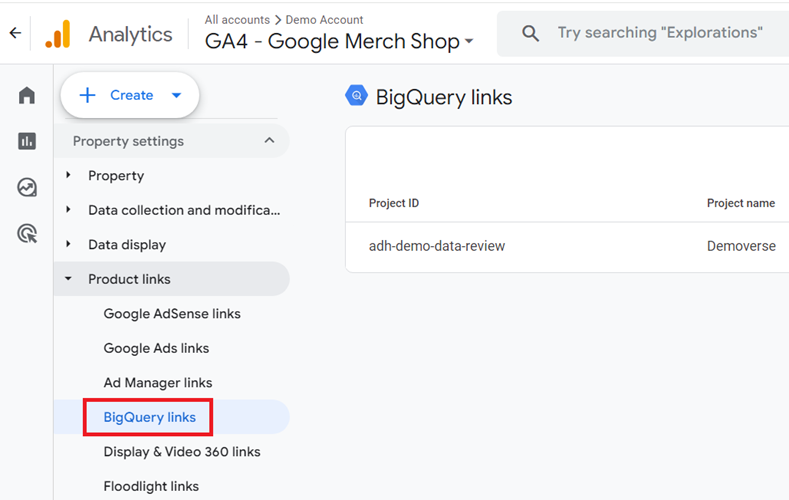Screen dimensions: 789x500
Task: Select Floodlight links
Action: (151, 486)
